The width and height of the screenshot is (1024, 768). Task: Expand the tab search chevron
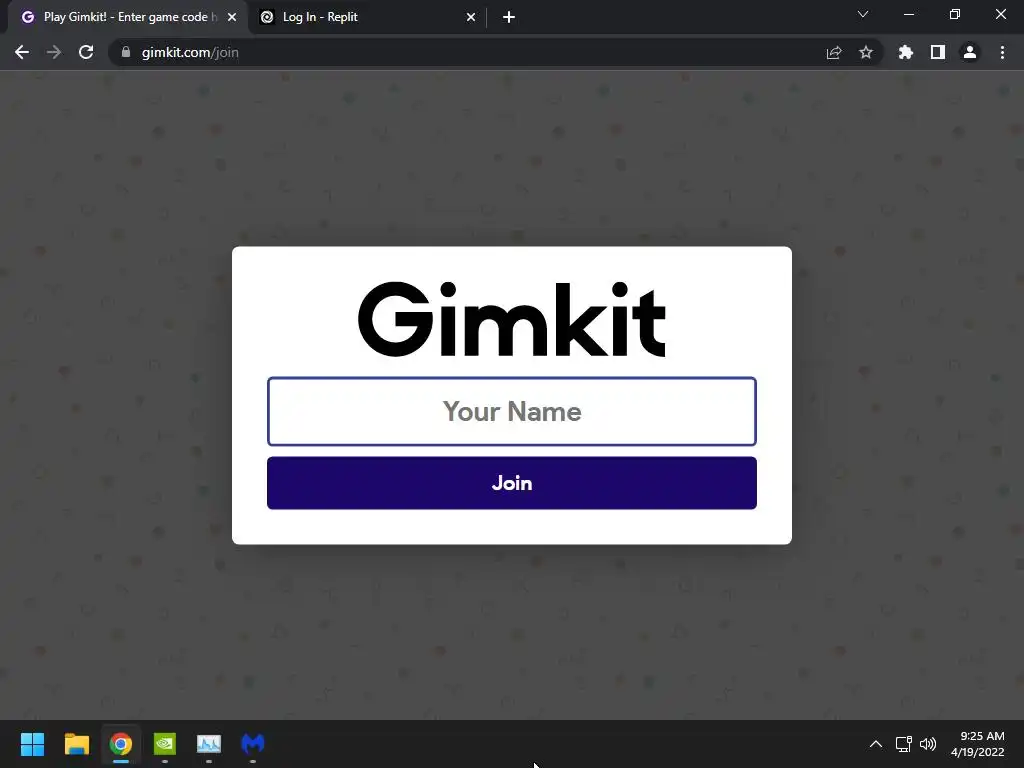pos(863,14)
